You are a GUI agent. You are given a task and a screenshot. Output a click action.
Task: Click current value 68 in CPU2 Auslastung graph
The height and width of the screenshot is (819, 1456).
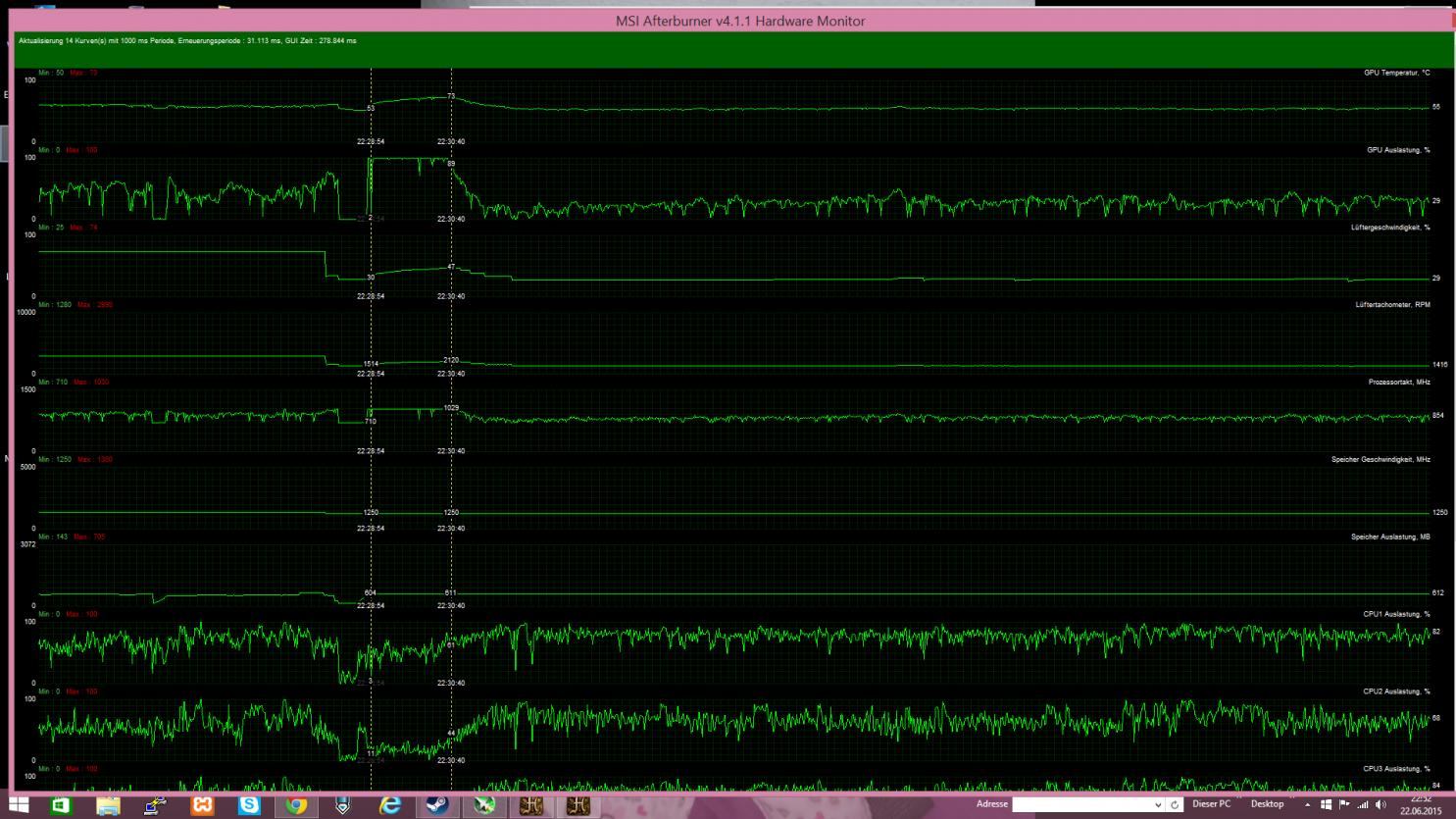coord(1436,719)
